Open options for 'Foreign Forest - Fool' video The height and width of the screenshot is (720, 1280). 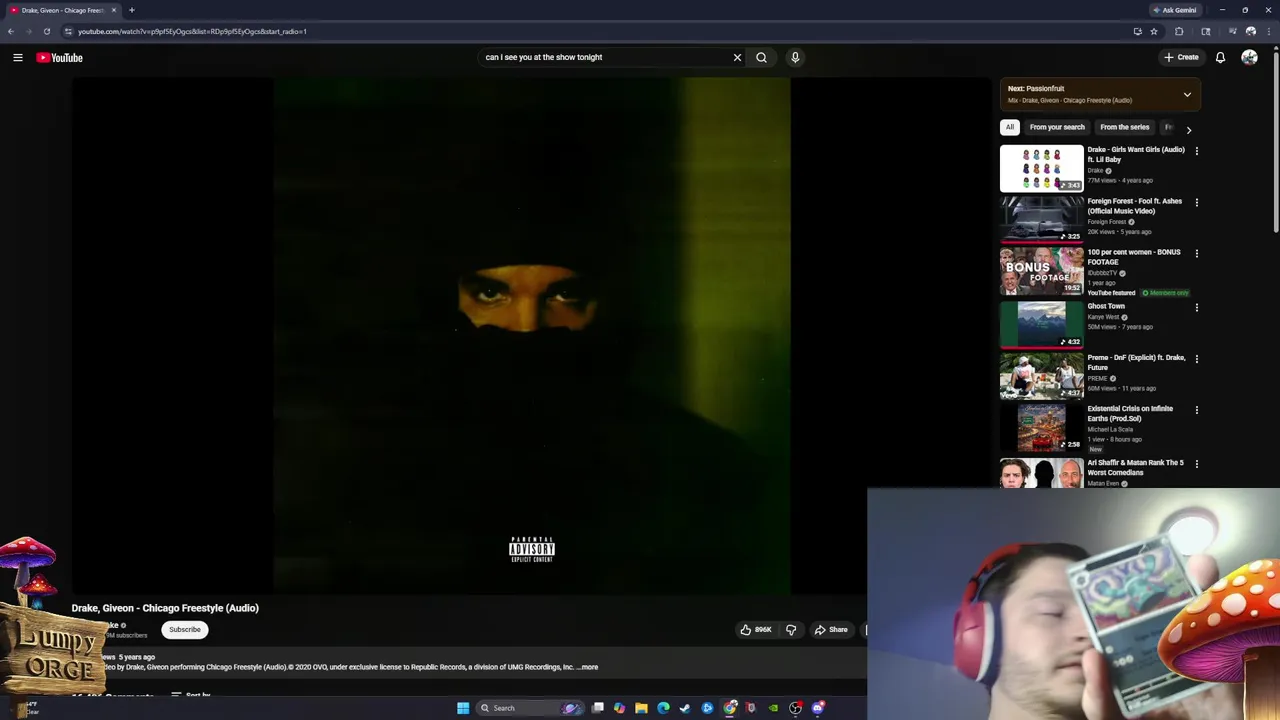pos(1196,202)
